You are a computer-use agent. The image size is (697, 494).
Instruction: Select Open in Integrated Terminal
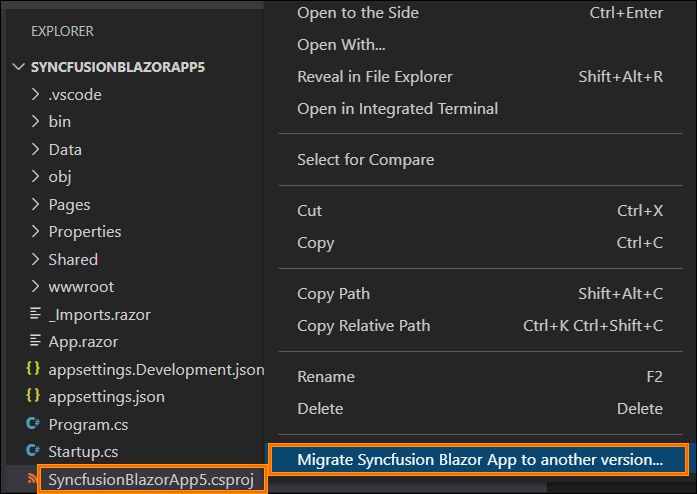click(x=480, y=109)
